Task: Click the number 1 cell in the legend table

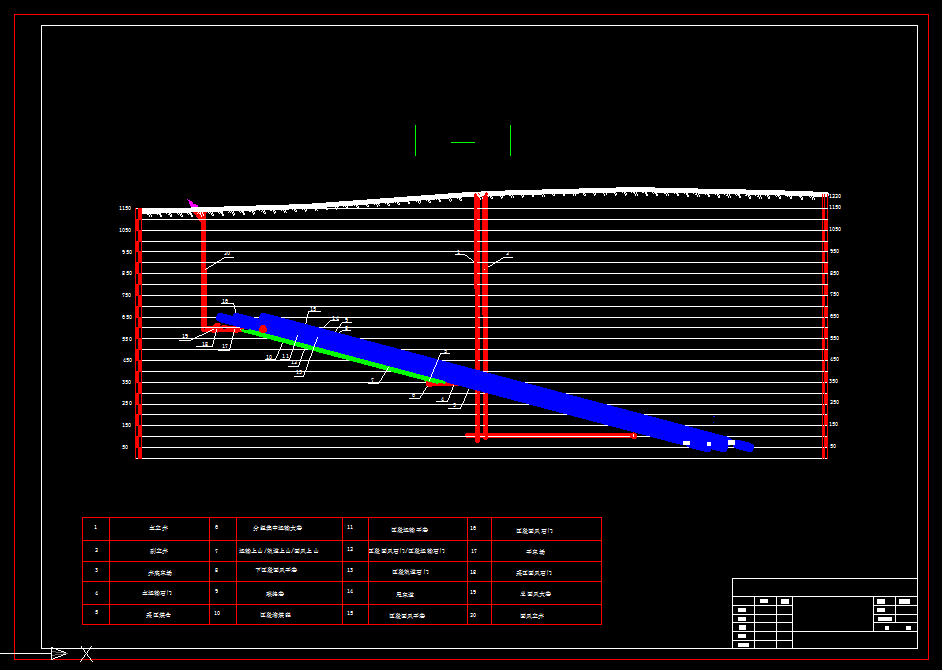Action: click(96, 529)
